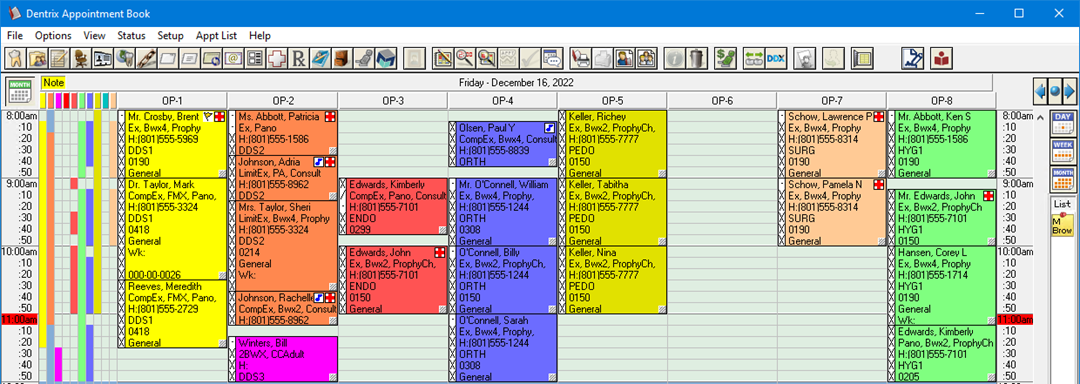Go to previous day with left arrow
The height and width of the screenshot is (384, 1080).
(1041, 91)
